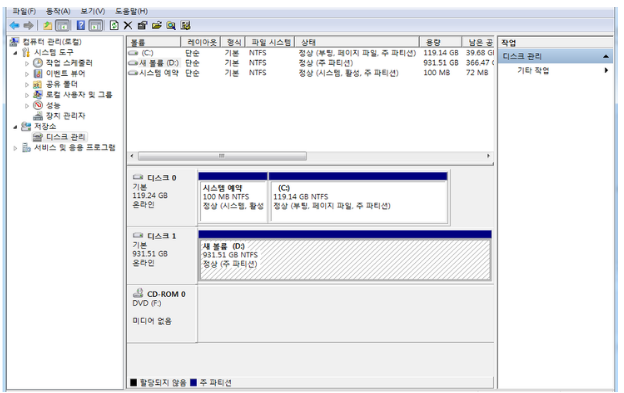Image resolution: width=624 pixels, height=393 pixels.
Task: Expand the 공유 폴더 node
Action: pos(27,84)
